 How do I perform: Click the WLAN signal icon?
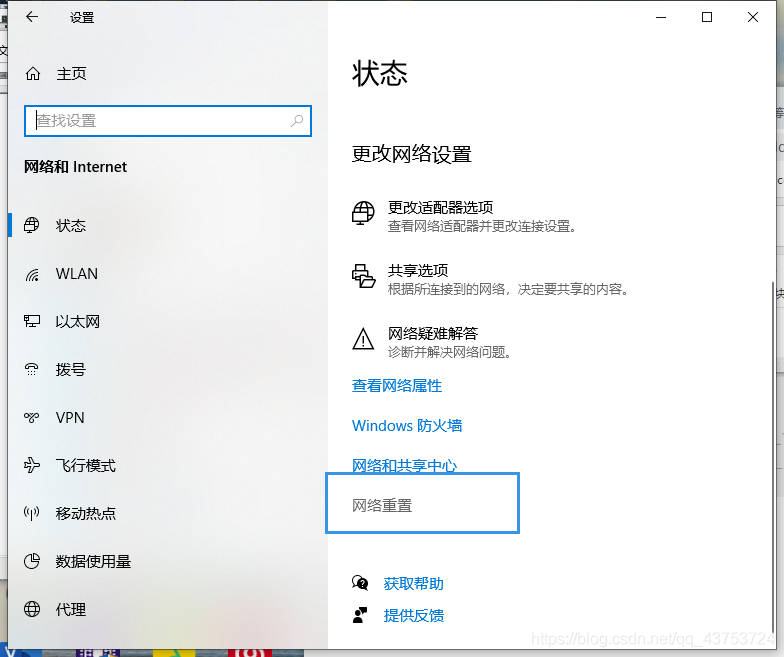click(x=32, y=274)
